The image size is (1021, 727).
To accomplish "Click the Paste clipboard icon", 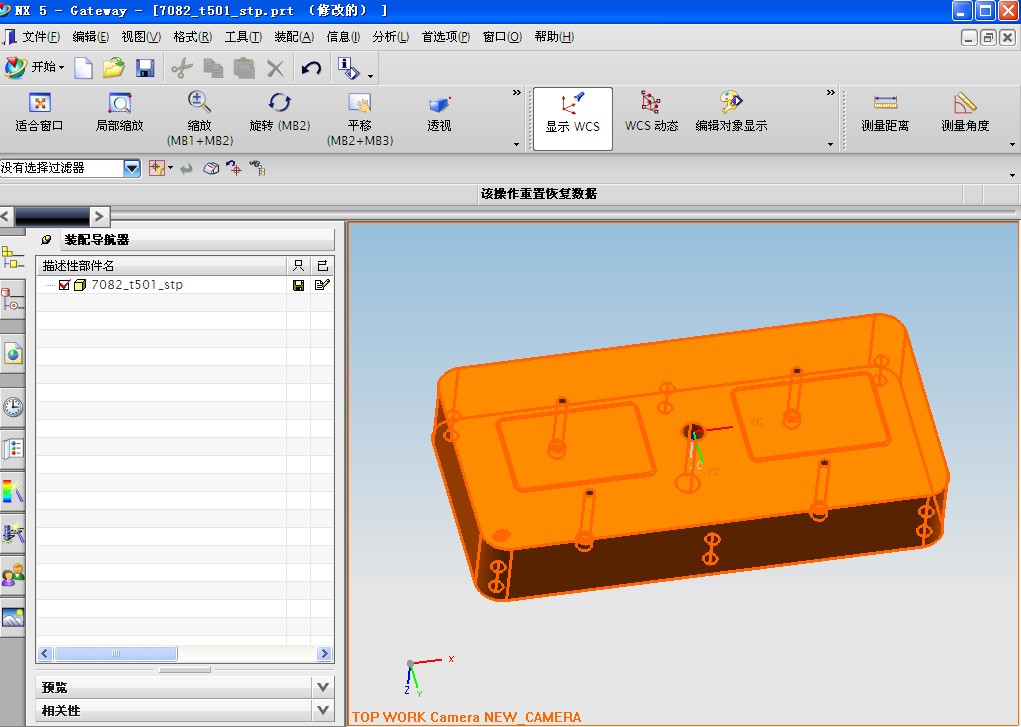I will [x=244, y=68].
